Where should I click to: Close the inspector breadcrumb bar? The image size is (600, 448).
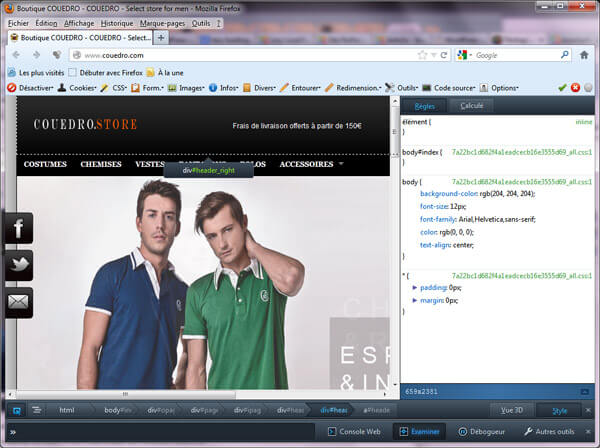[x=588, y=411]
